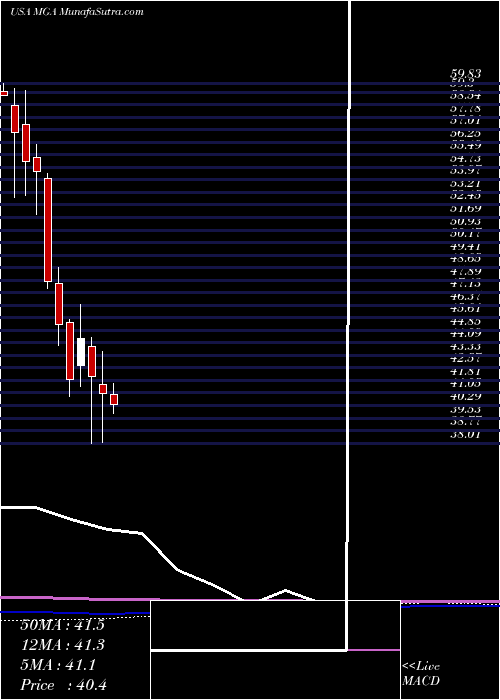The width and height of the screenshot is (500, 700).
Task: Click the lowest price label 38.01
Action: click(465, 433)
